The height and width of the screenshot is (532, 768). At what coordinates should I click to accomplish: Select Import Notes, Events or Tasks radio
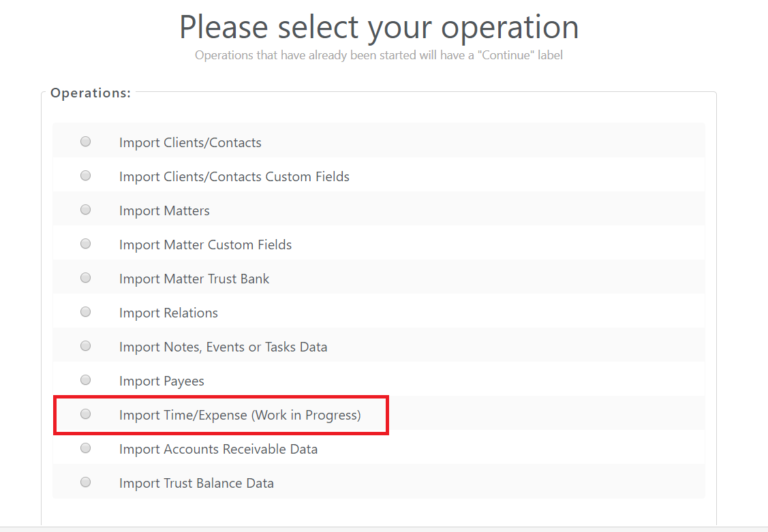pyautogui.click(x=86, y=346)
